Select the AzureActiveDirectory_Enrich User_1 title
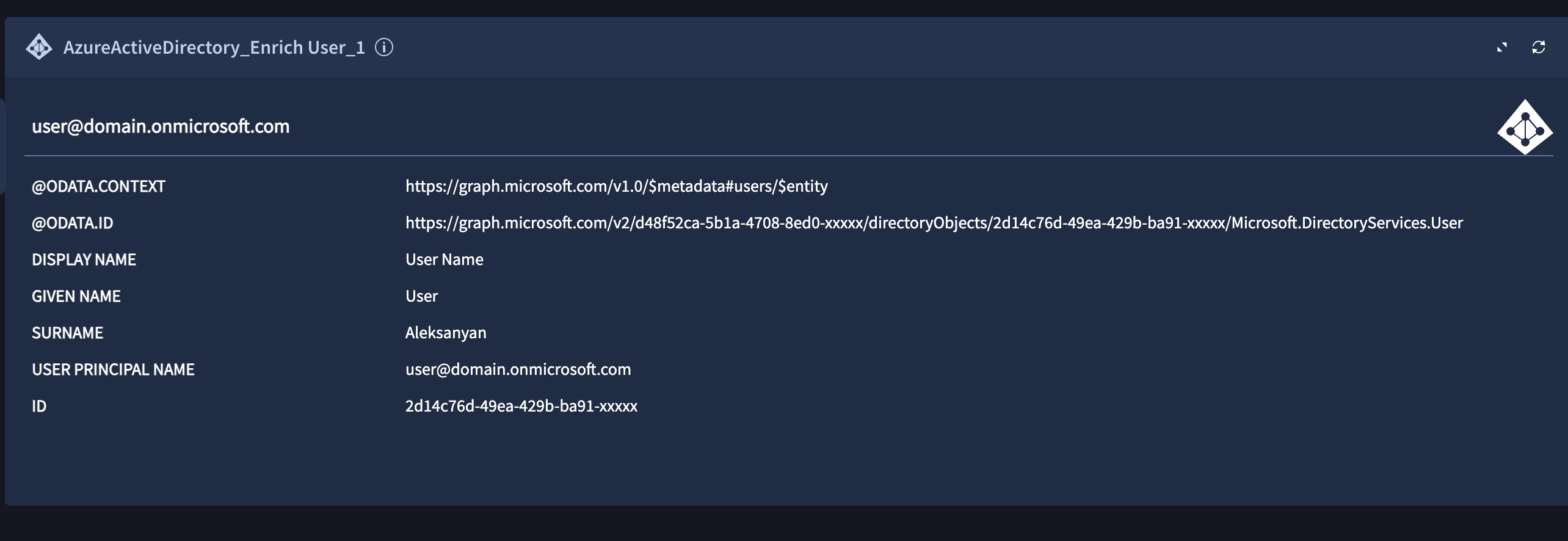 [214, 47]
